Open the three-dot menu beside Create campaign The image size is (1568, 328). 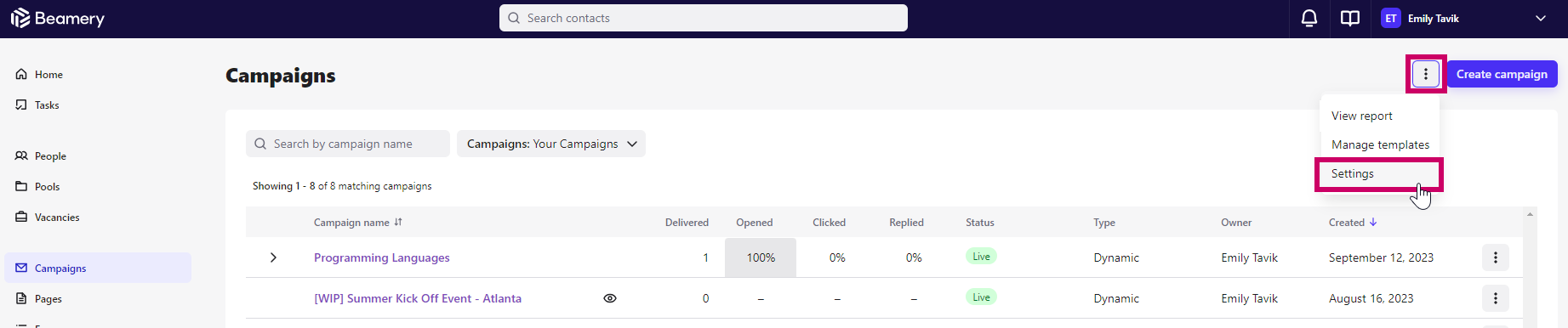tap(1426, 74)
